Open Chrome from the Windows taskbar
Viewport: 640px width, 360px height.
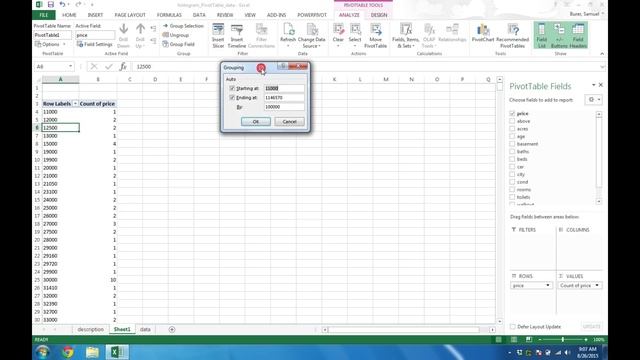pyautogui.click(x=68, y=352)
